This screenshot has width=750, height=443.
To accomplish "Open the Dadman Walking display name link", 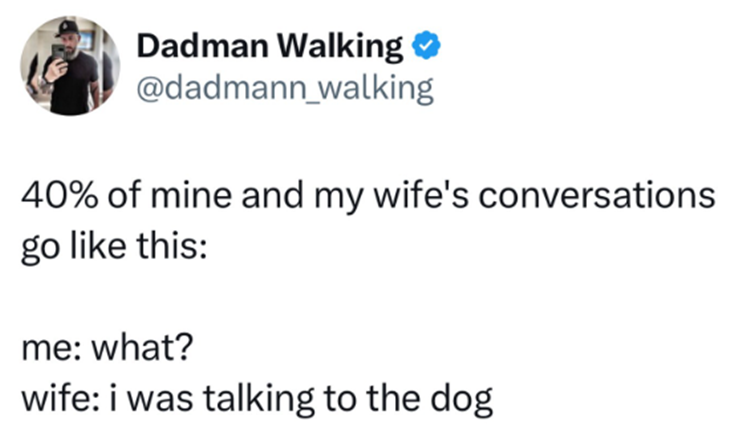I will point(270,46).
